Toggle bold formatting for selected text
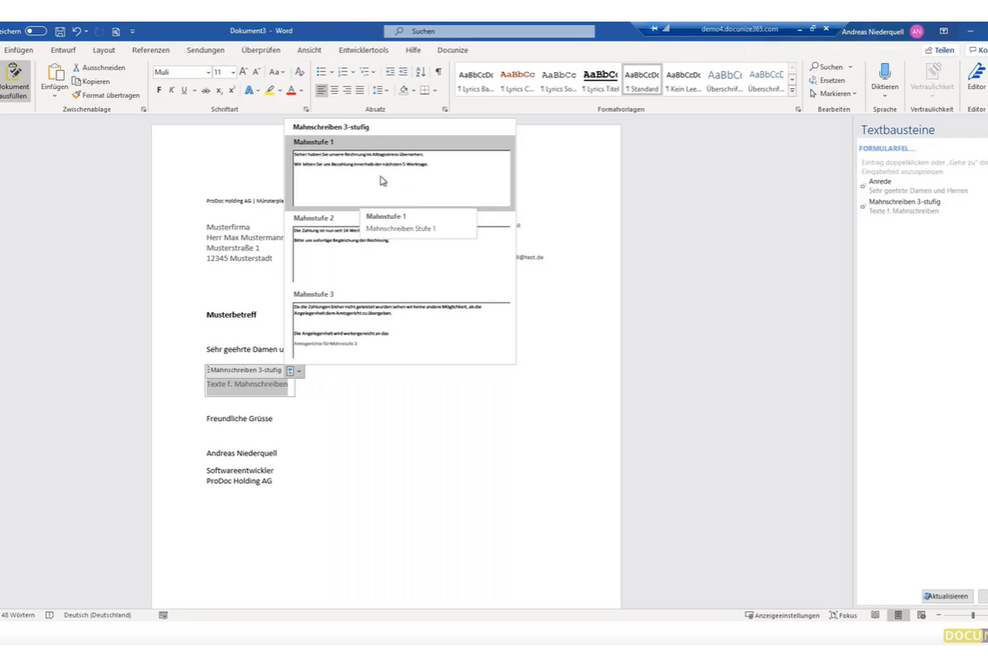 158,90
